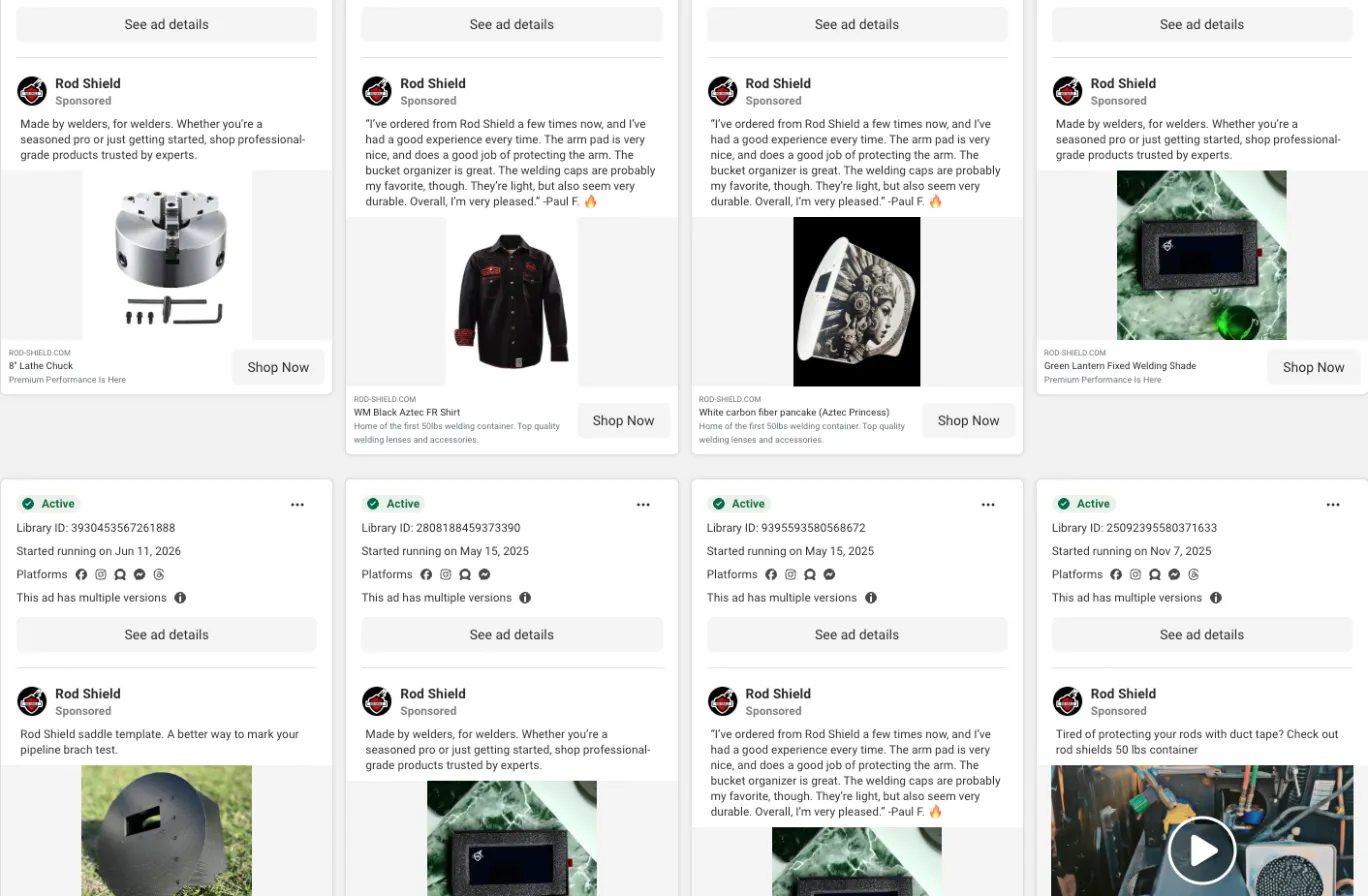Click info icon beside multiple versions for ad 3930453567261888

[x=180, y=598]
